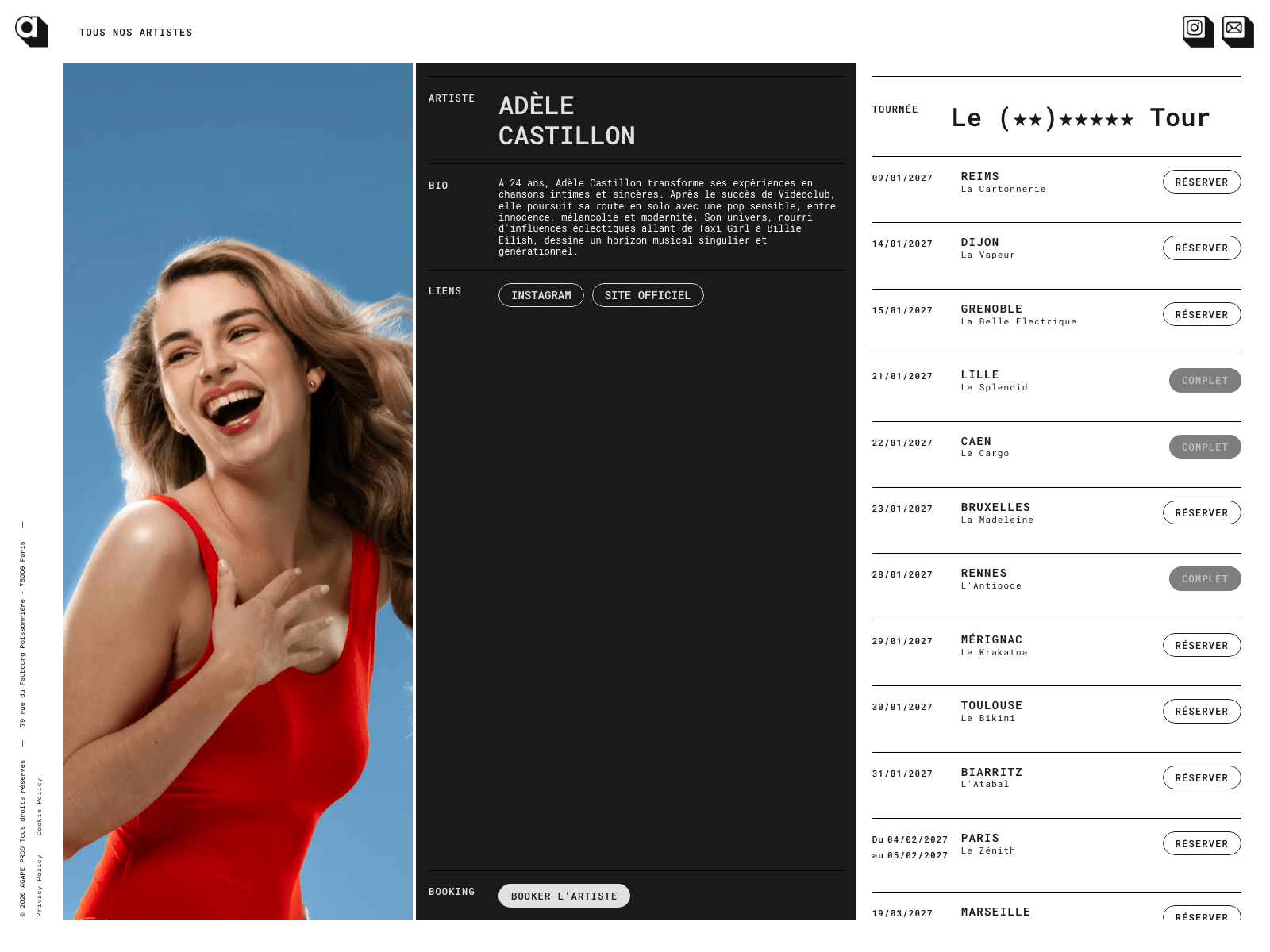Reserve Toulouse Le Bikini show
This screenshot has width=1270, height=952.
[x=1202, y=711]
